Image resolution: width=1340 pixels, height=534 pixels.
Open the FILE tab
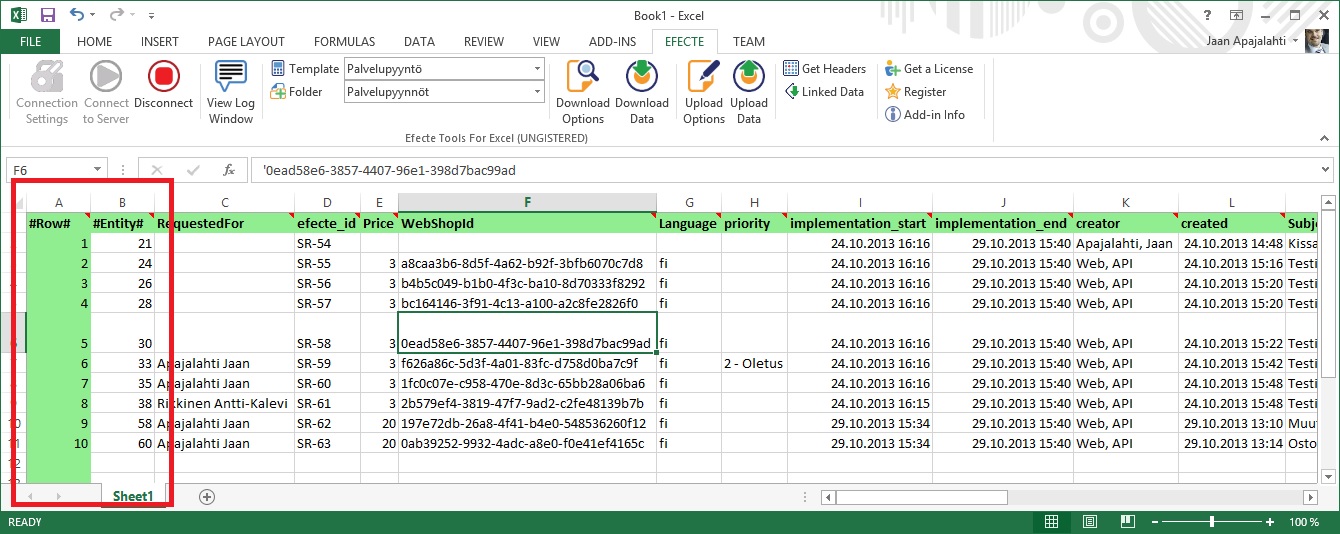pos(30,42)
